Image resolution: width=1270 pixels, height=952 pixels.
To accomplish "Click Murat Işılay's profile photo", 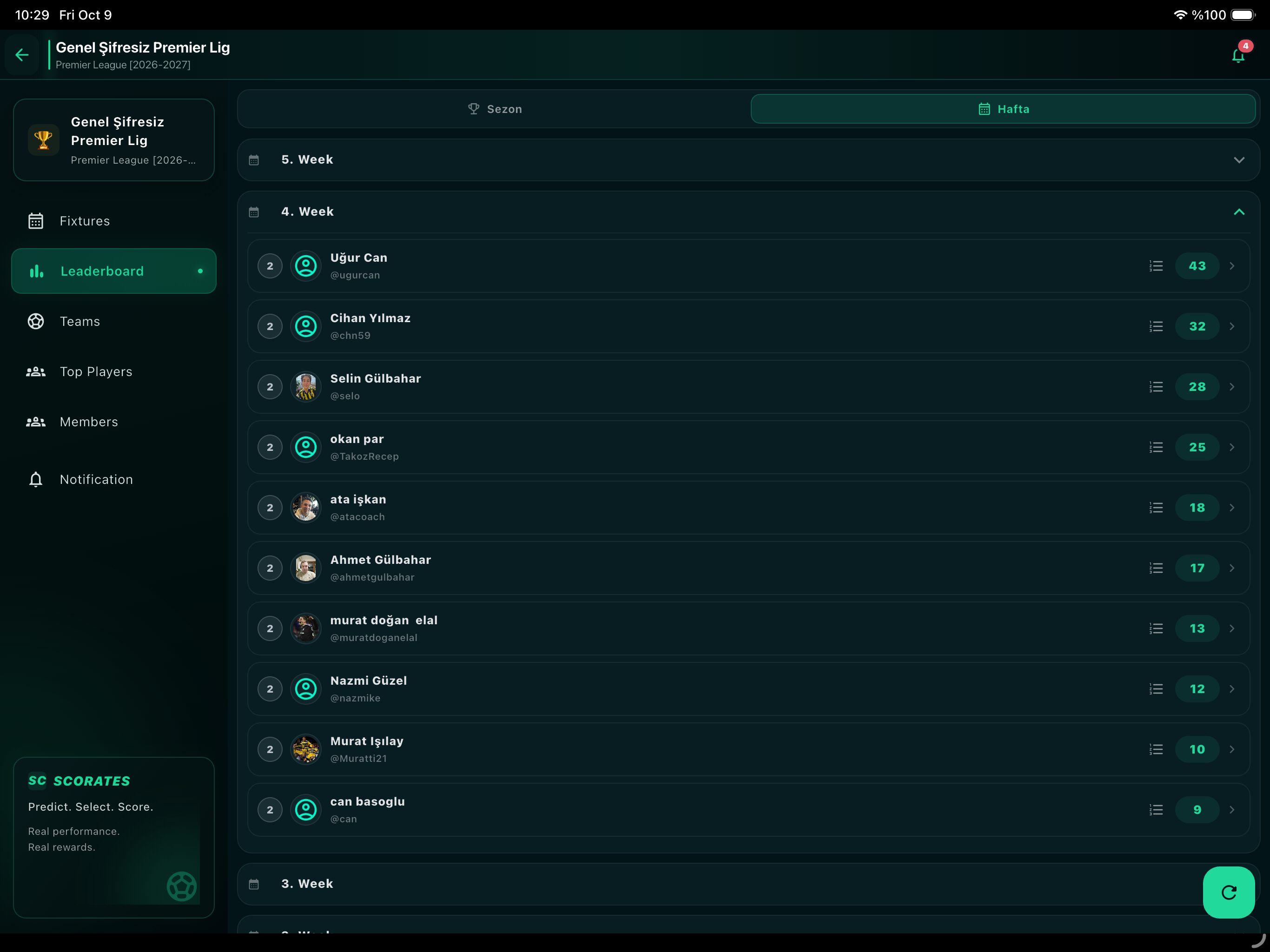I will pos(305,749).
